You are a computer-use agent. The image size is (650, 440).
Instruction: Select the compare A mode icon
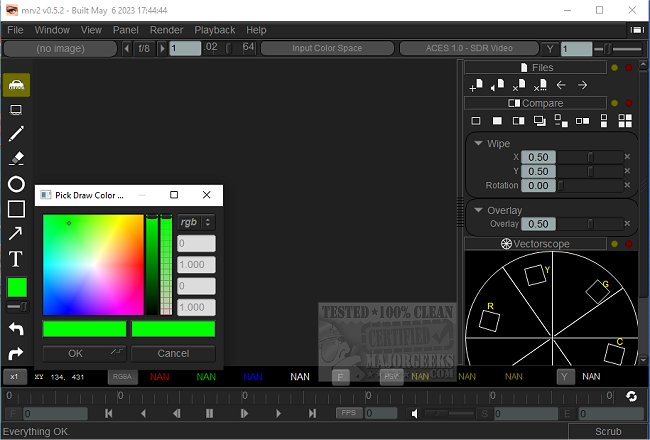click(x=476, y=121)
